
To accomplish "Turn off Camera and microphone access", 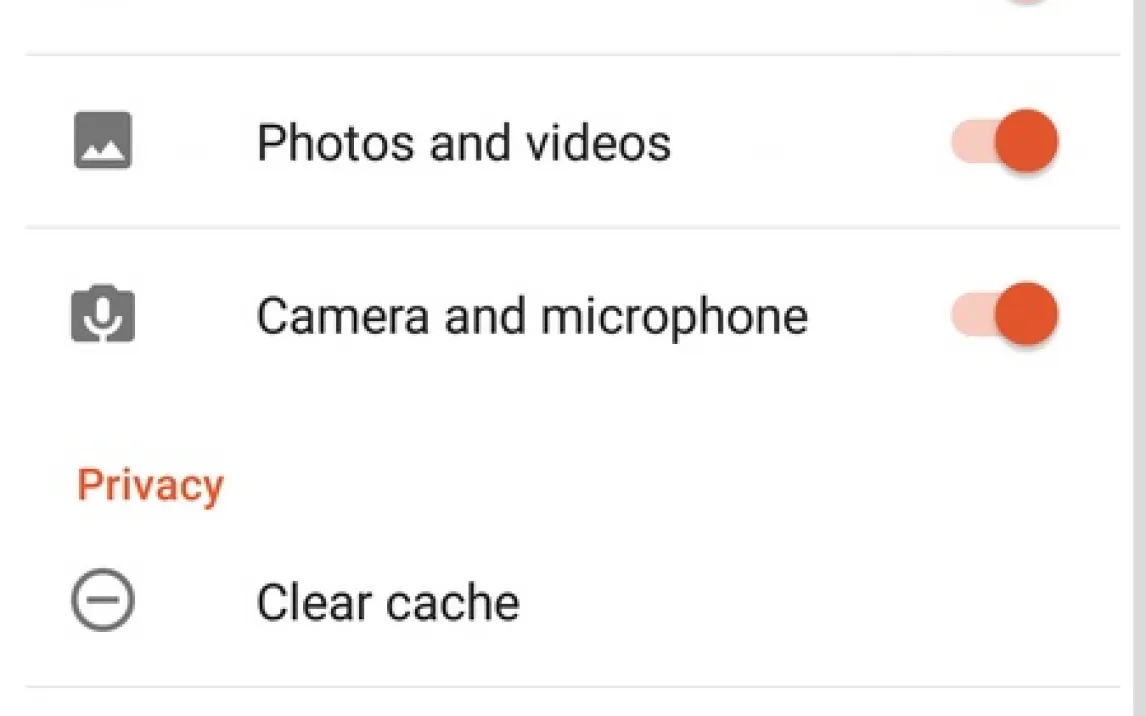I will pos(1005,315).
